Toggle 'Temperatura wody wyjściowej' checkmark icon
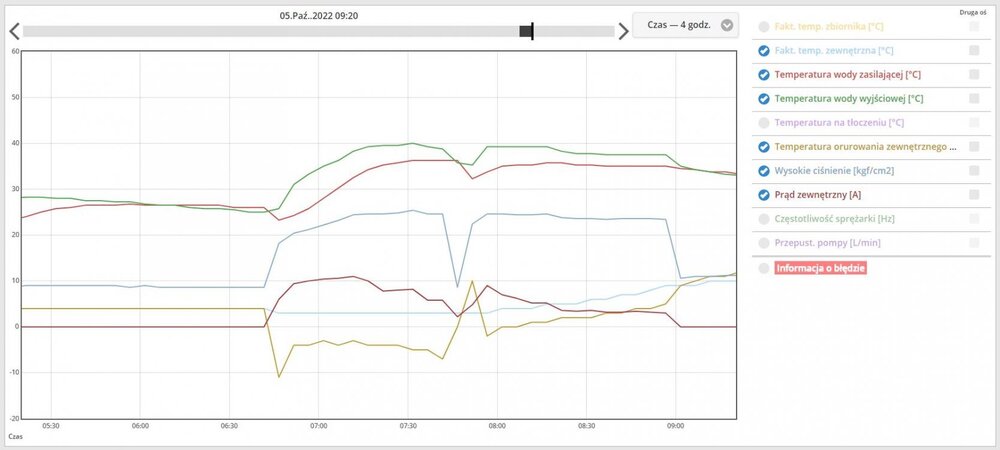Image resolution: width=1000 pixels, height=450 pixels. pos(765,99)
